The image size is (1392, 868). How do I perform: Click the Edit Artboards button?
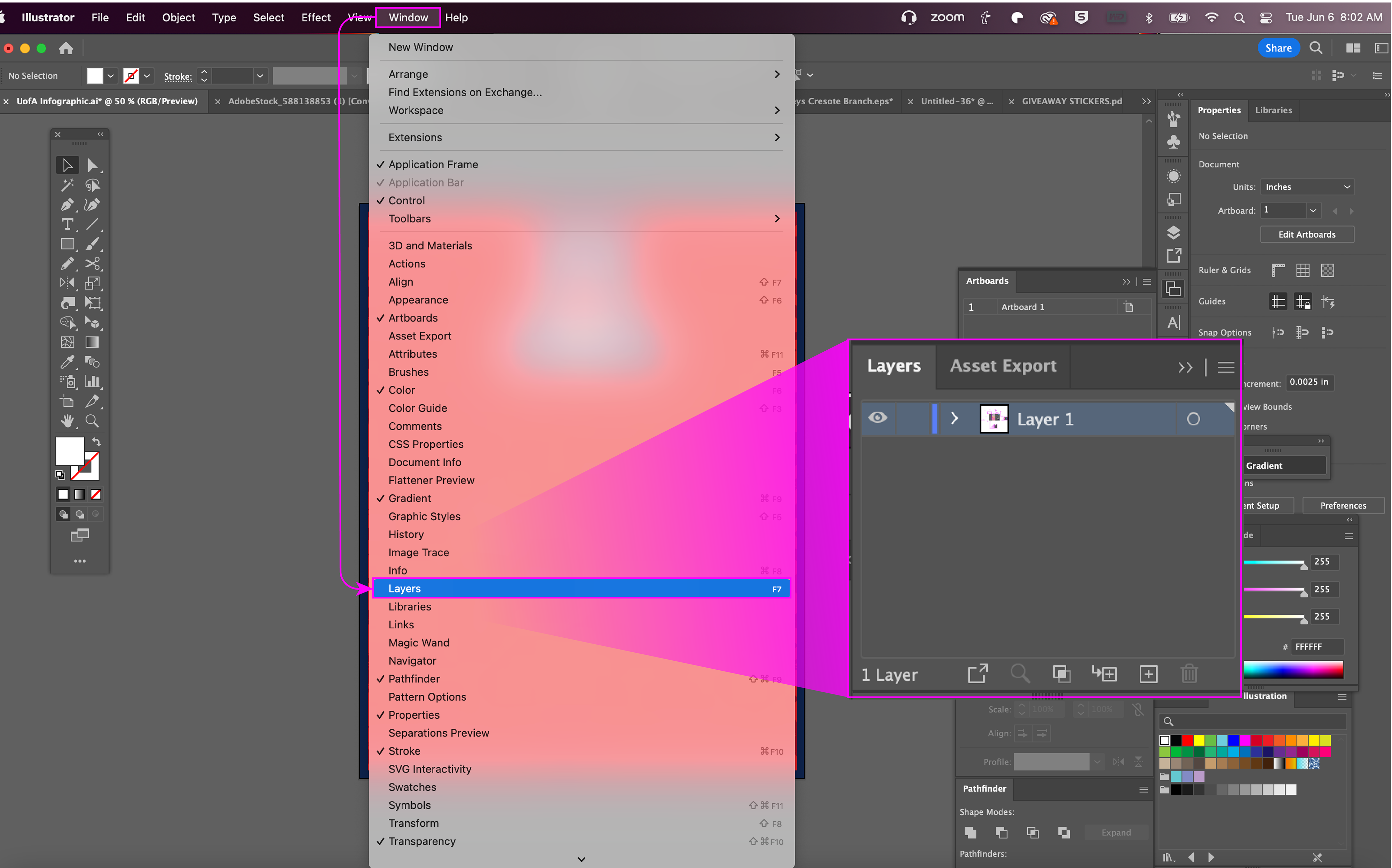tap(1306, 234)
